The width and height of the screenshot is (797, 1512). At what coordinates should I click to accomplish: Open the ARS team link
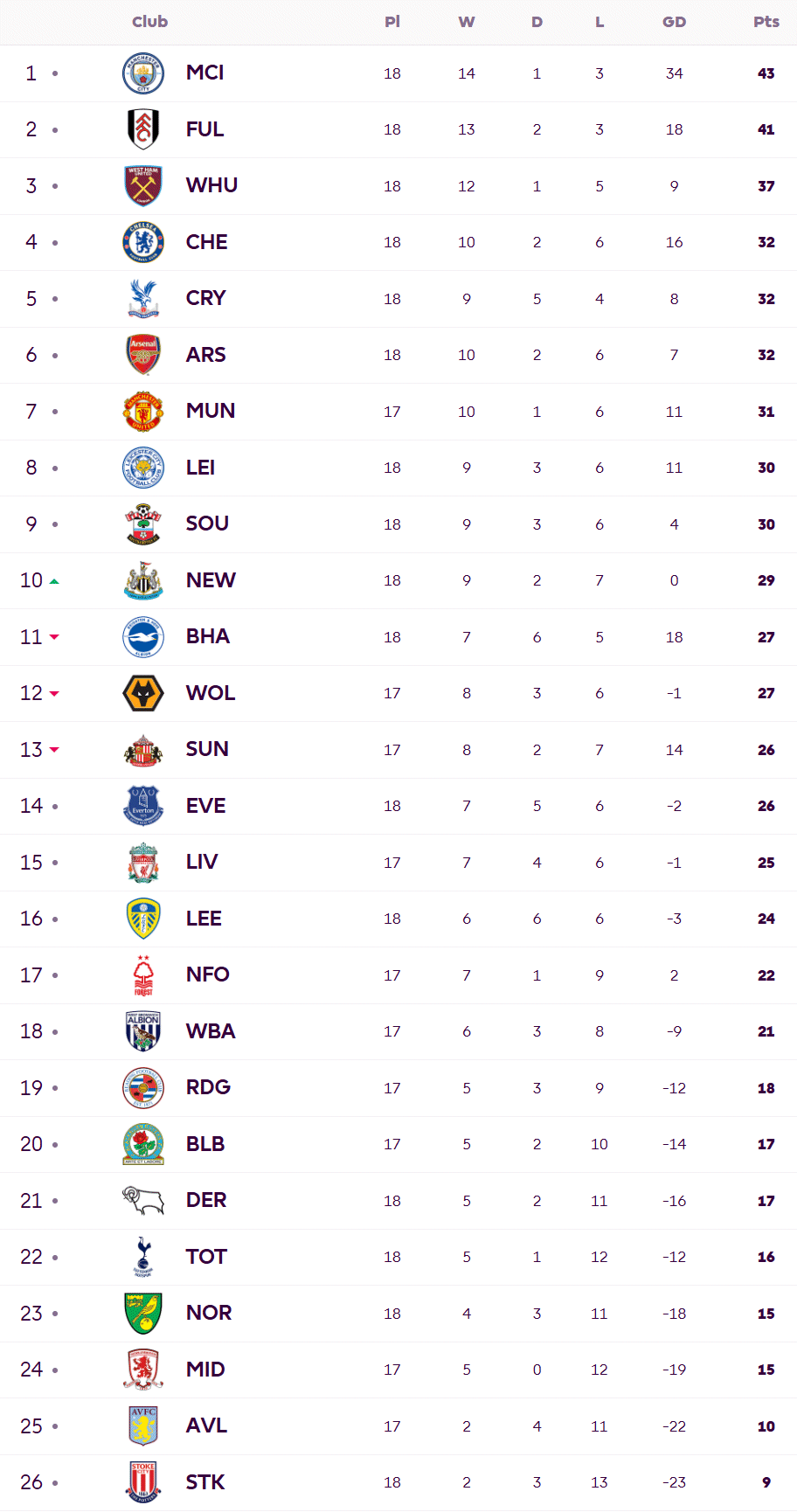[205, 355]
